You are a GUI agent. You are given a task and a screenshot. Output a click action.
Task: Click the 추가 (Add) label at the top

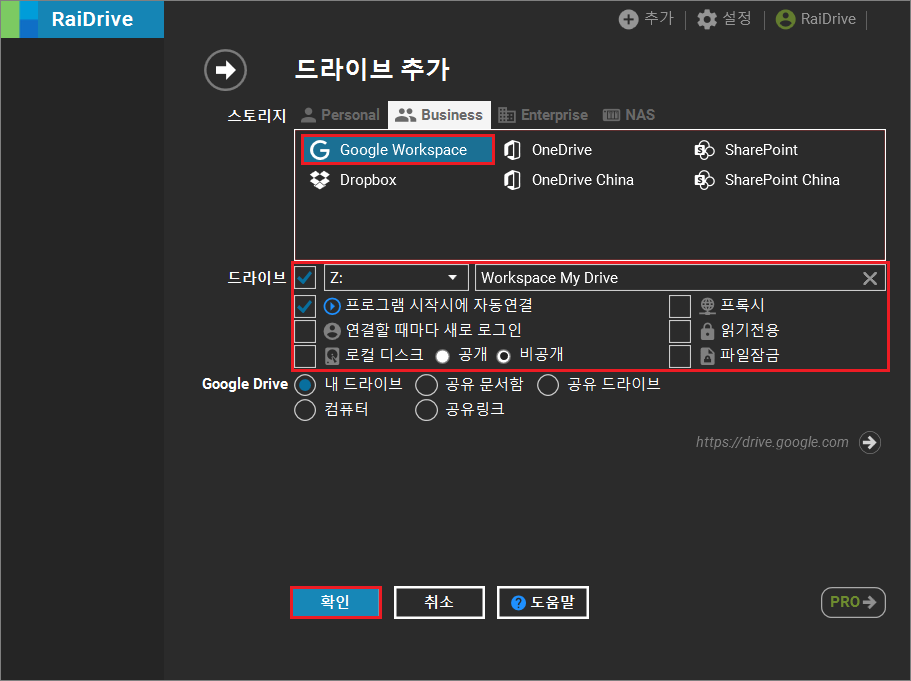pos(659,19)
